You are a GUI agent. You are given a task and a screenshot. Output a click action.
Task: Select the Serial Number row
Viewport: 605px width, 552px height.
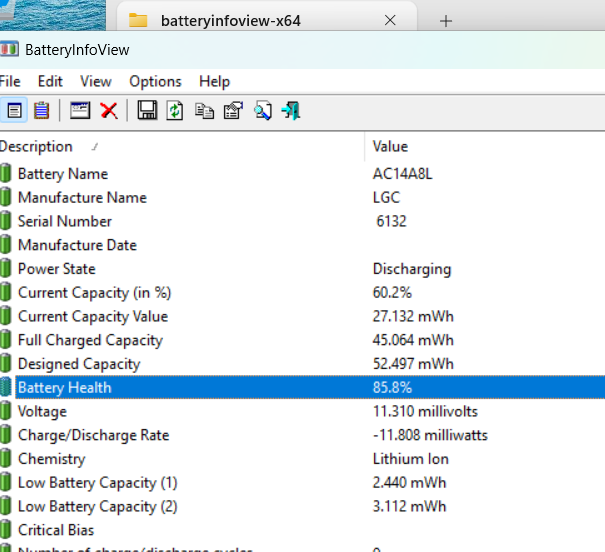[x=302, y=221]
